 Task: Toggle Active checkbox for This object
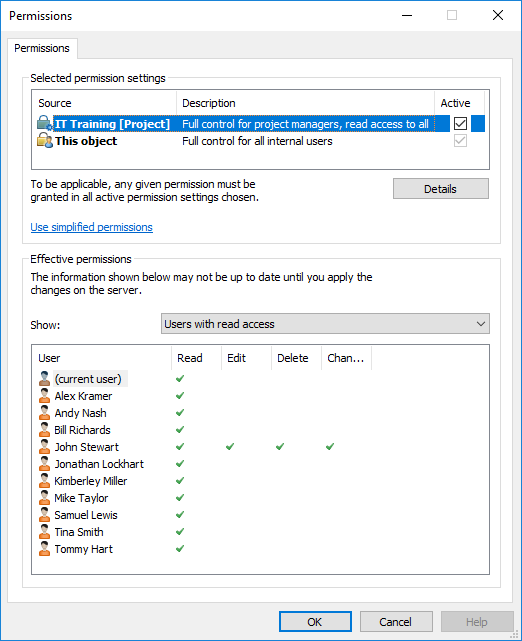coord(460,141)
